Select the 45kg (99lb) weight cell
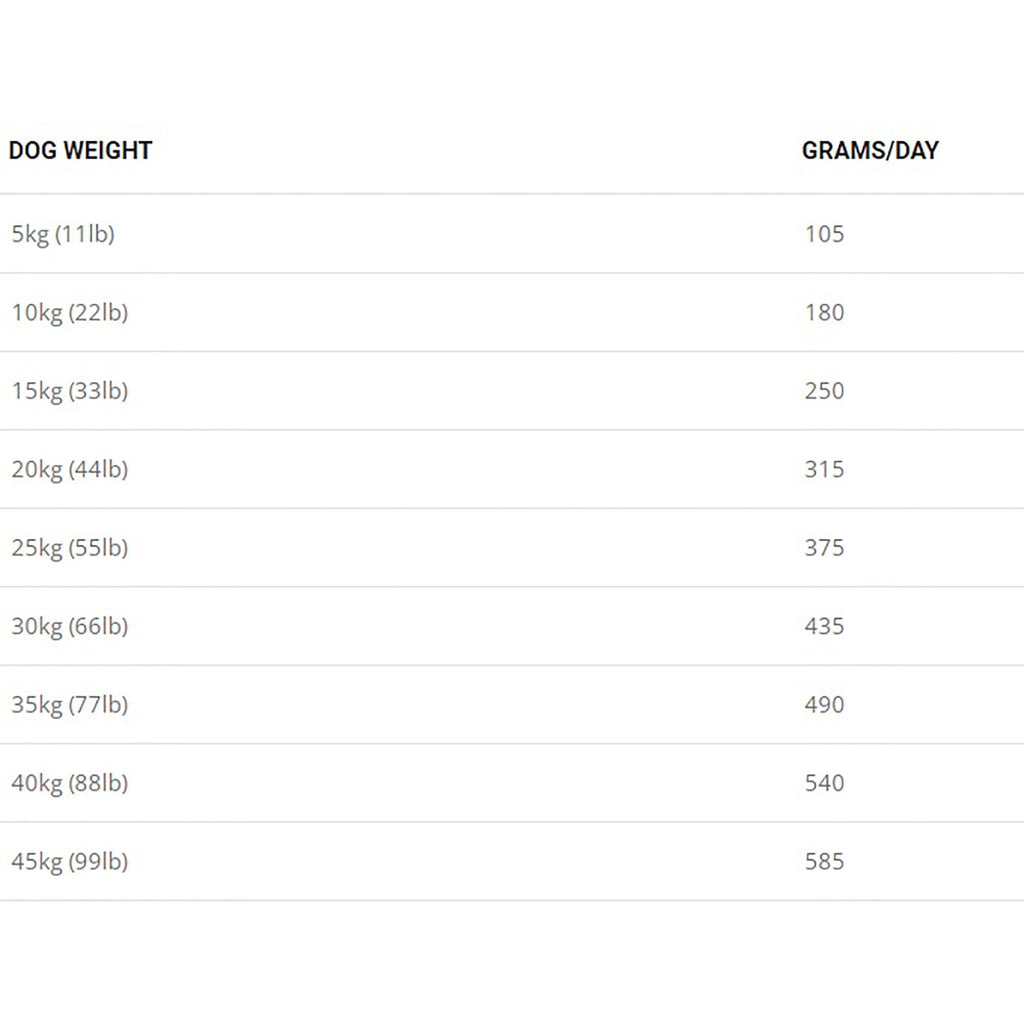This screenshot has height=1024, width=1024. coord(70,861)
